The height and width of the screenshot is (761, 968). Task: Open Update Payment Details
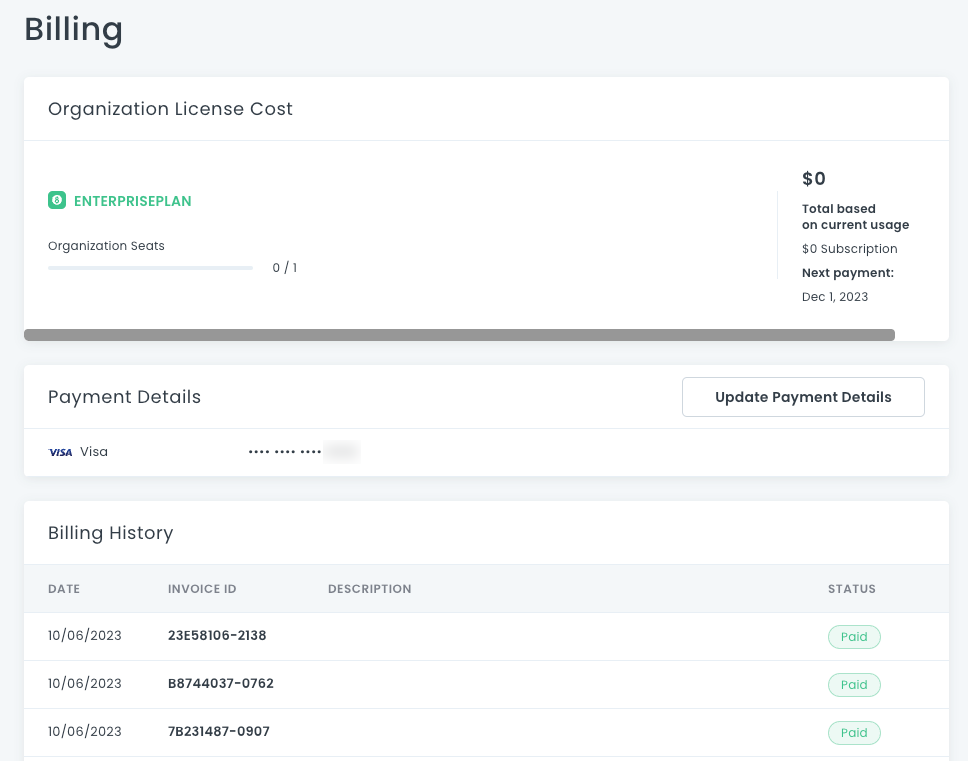[803, 397]
